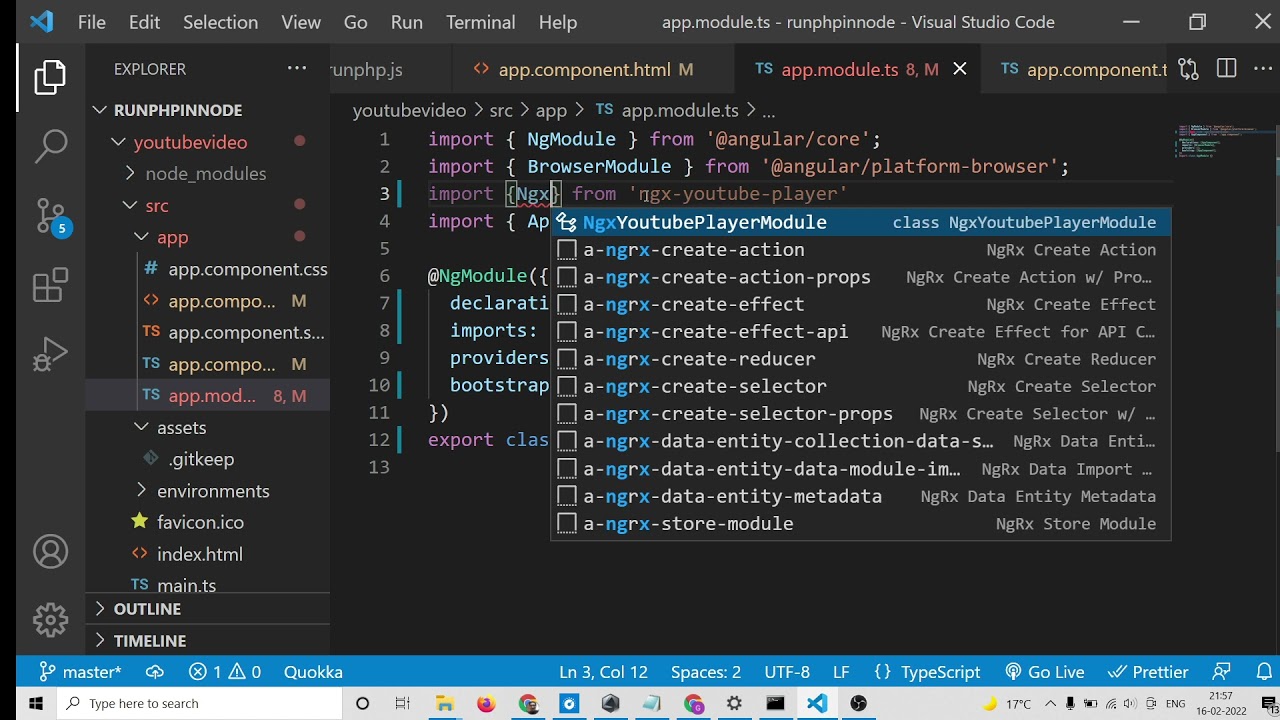Open the Terminal menu

[x=480, y=22]
